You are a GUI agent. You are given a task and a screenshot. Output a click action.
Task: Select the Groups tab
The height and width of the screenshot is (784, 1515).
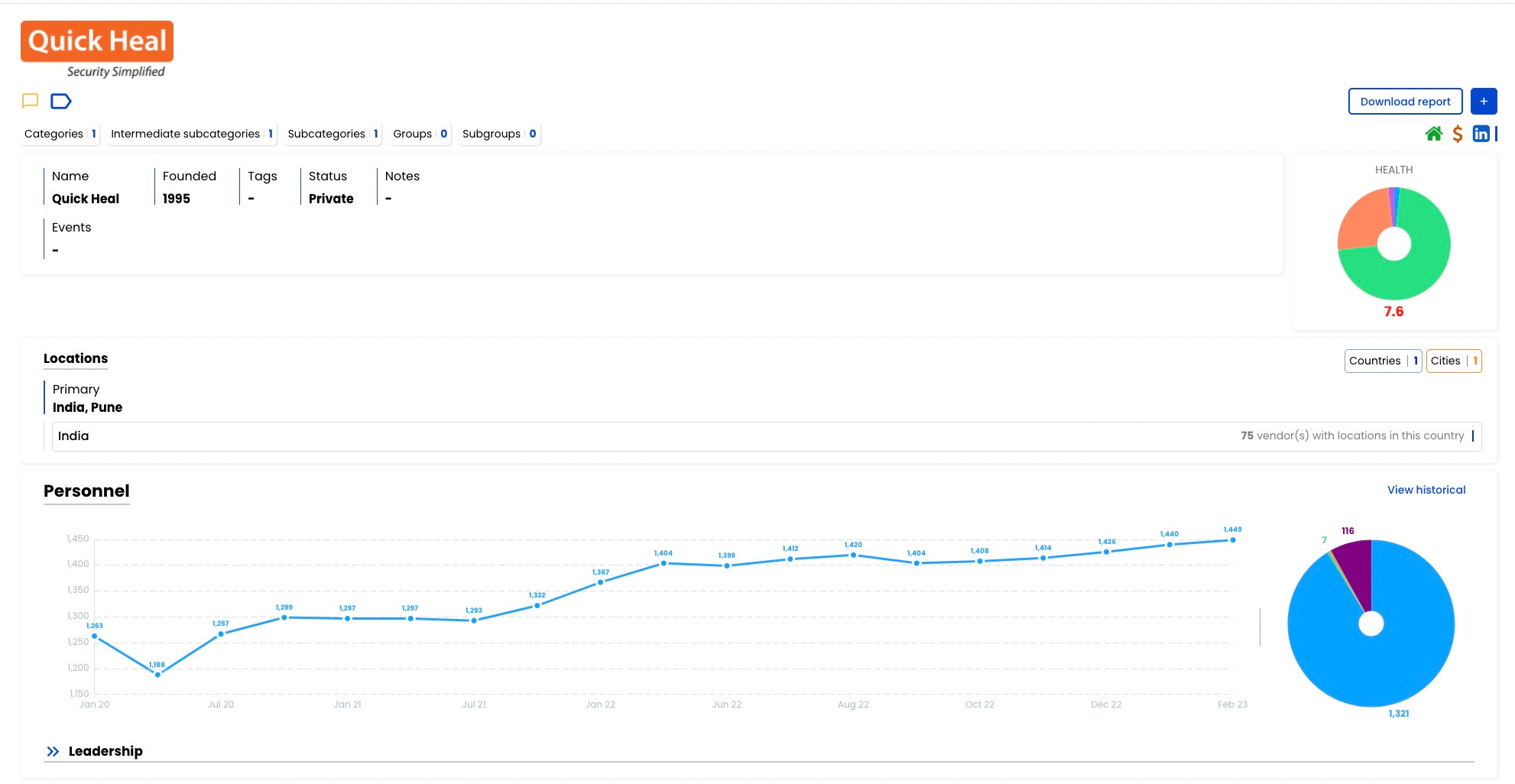click(420, 134)
